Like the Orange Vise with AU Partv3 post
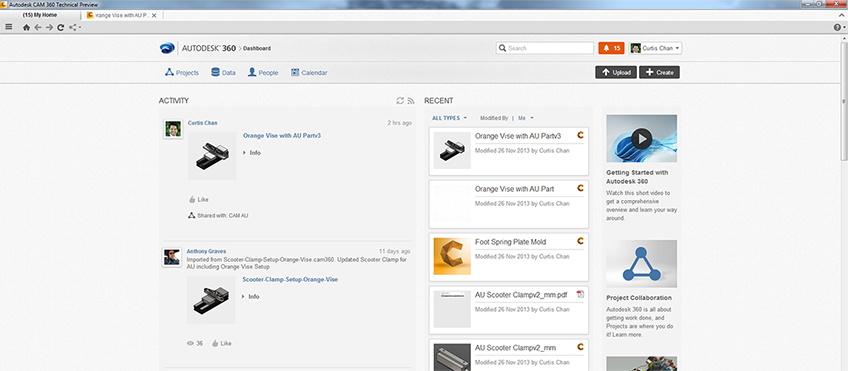The height and width of the screenshot is (371, 848). pos(198,200)
